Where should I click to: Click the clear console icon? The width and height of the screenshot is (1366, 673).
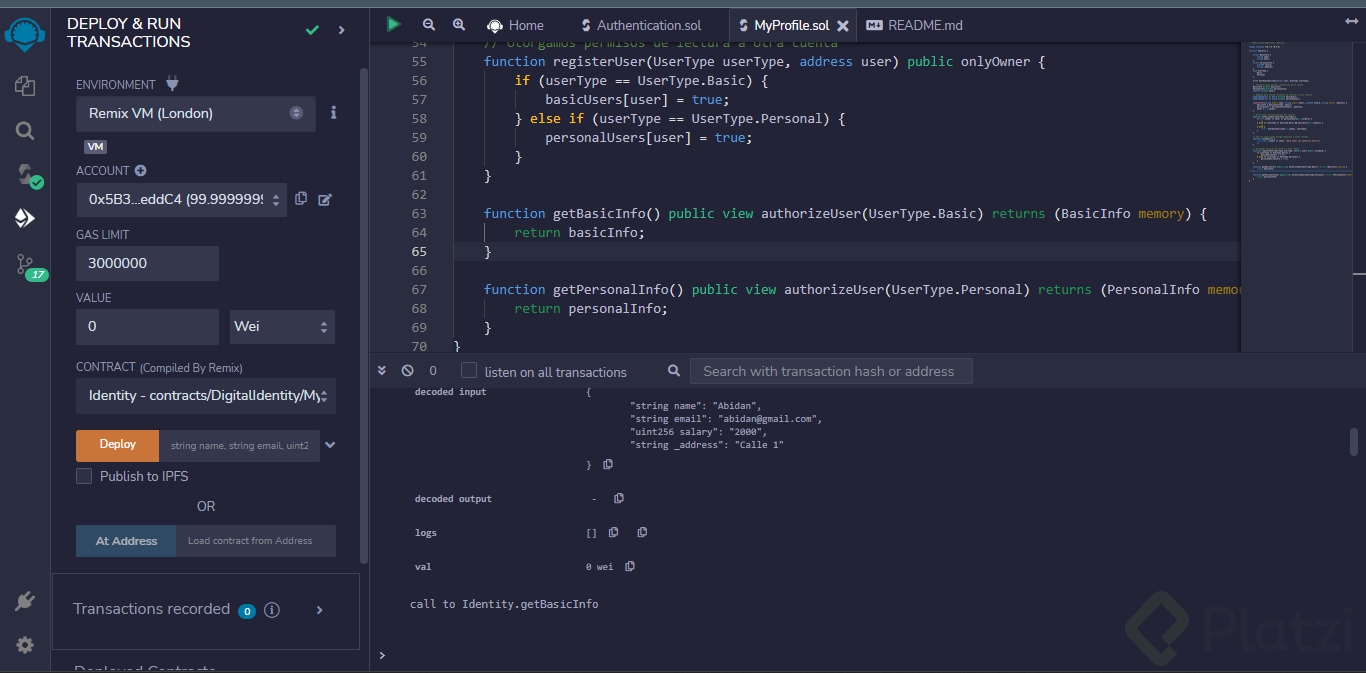[407, 371]
